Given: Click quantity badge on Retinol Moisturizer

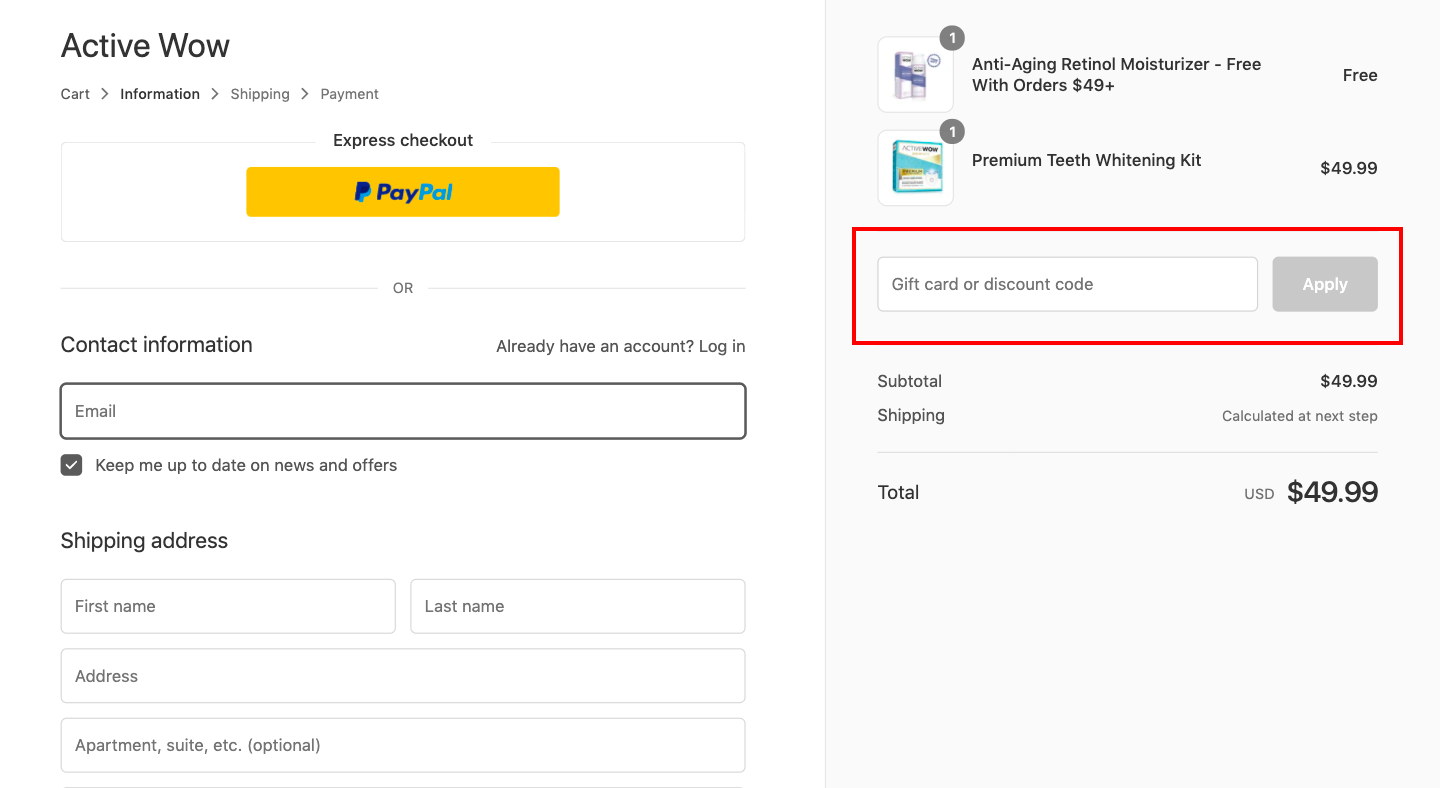Looking at the screenshot, I should pos(952,39).
